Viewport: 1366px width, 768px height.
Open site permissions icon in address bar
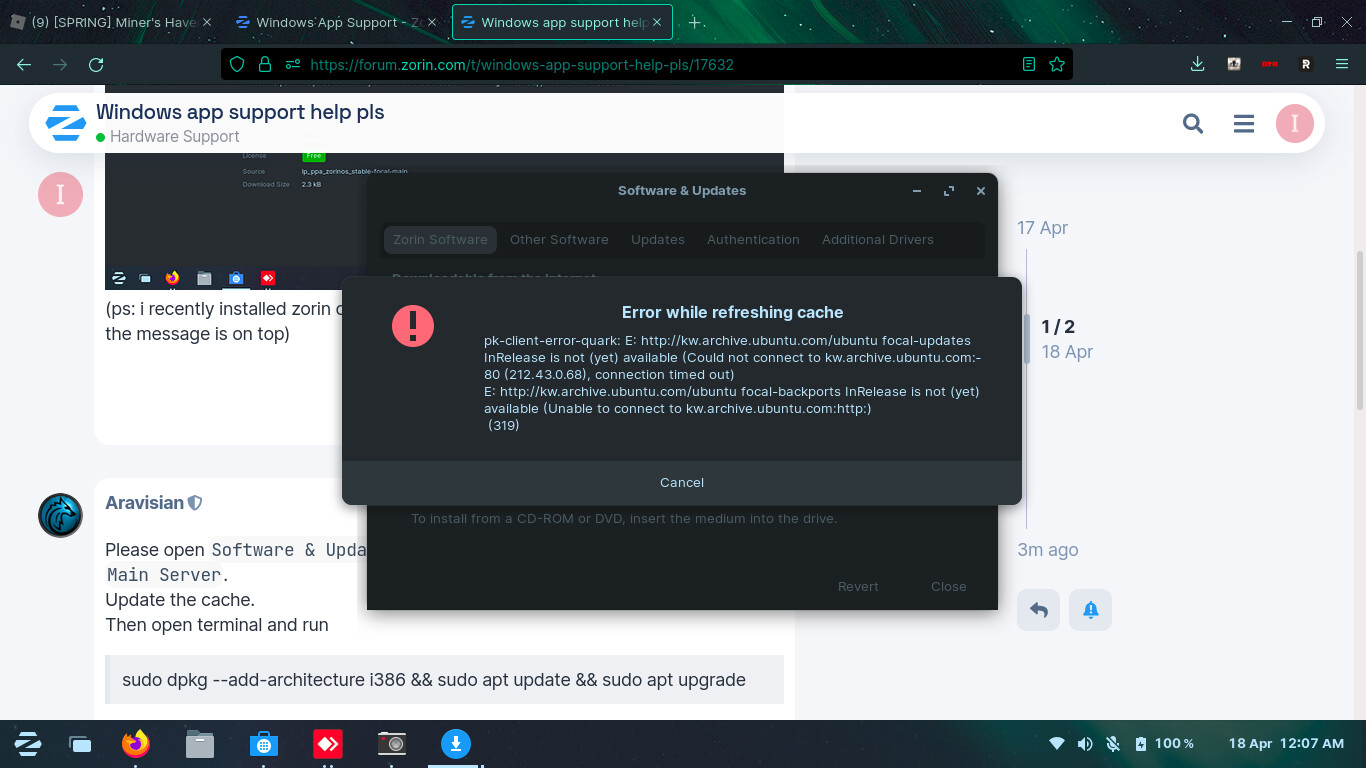(292, 64)
